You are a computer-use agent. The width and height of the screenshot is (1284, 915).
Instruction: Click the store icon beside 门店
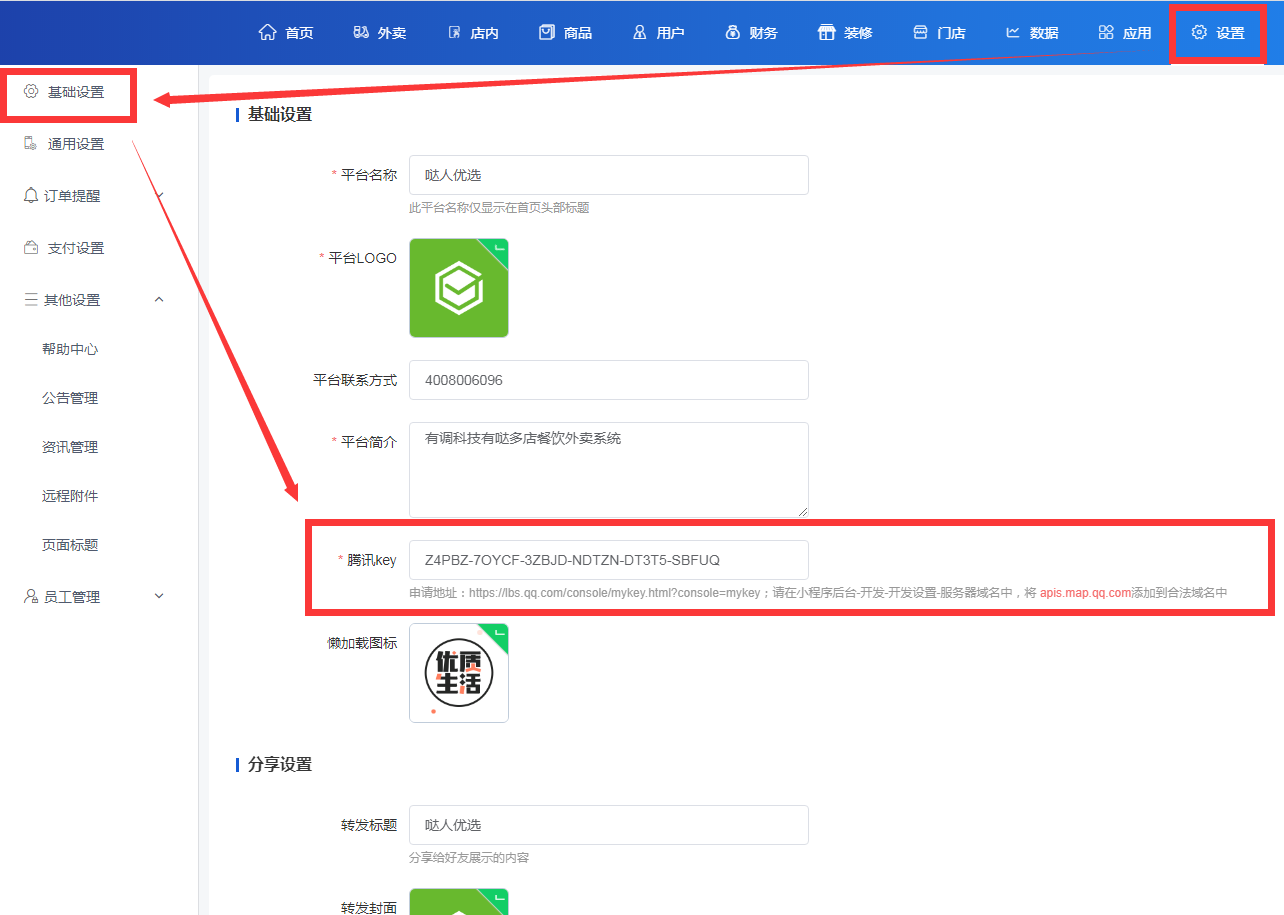[x=920, y=32]
